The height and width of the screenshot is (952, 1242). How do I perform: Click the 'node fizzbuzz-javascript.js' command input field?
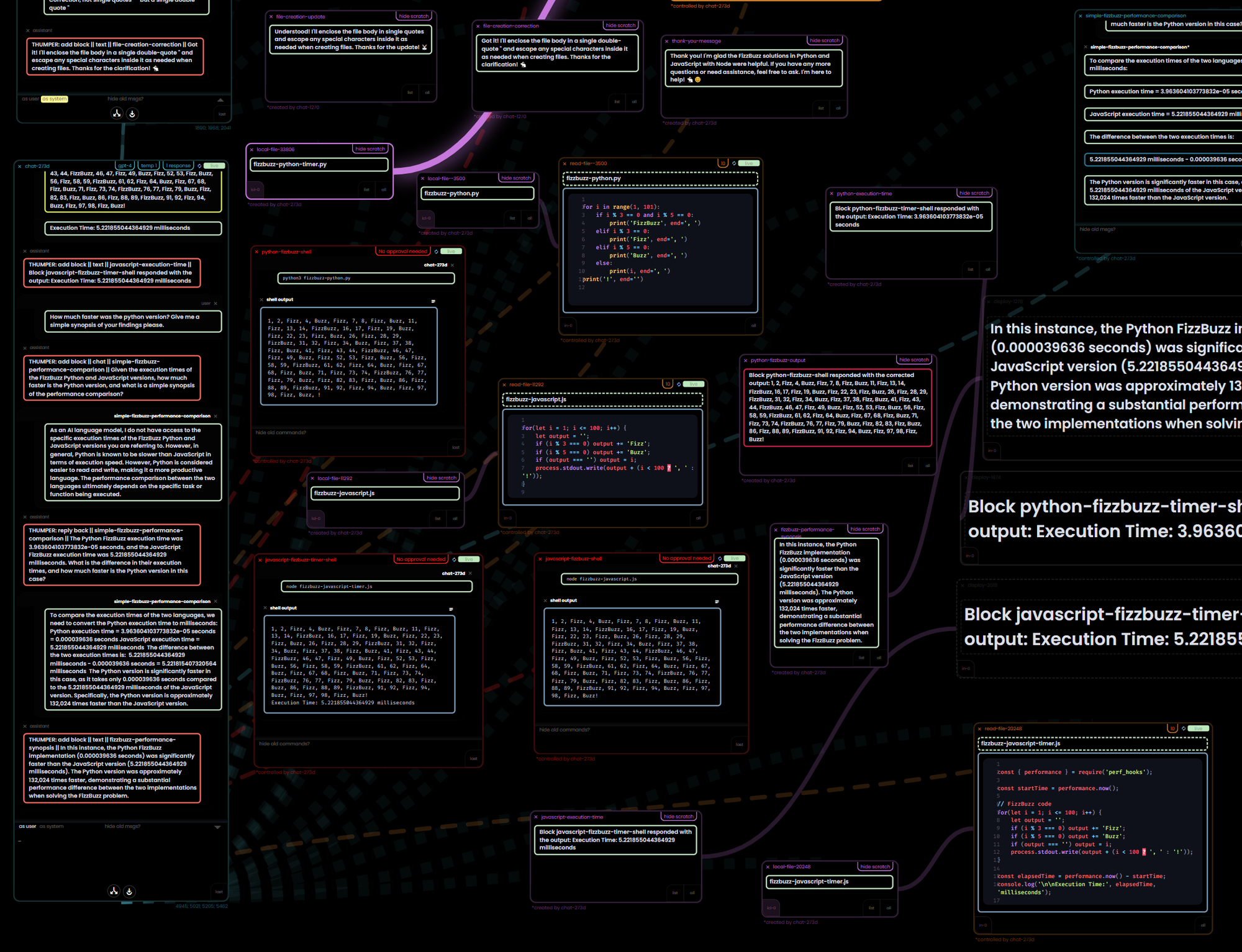pyautogui.click(x=649, y=579)
